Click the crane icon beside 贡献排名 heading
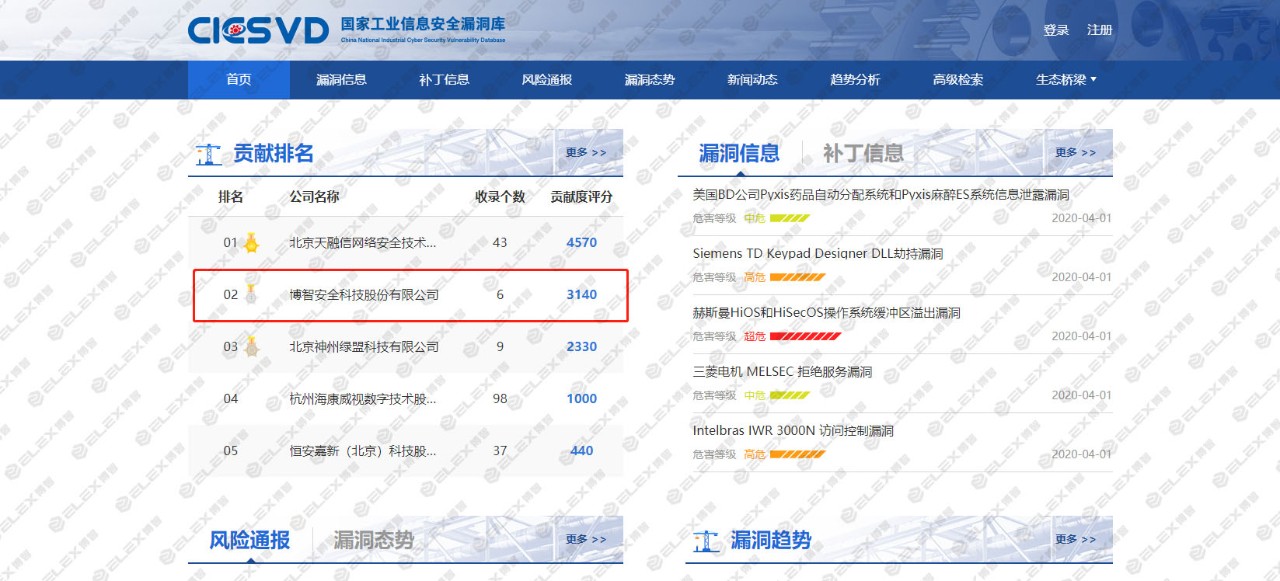 (208, 152)
